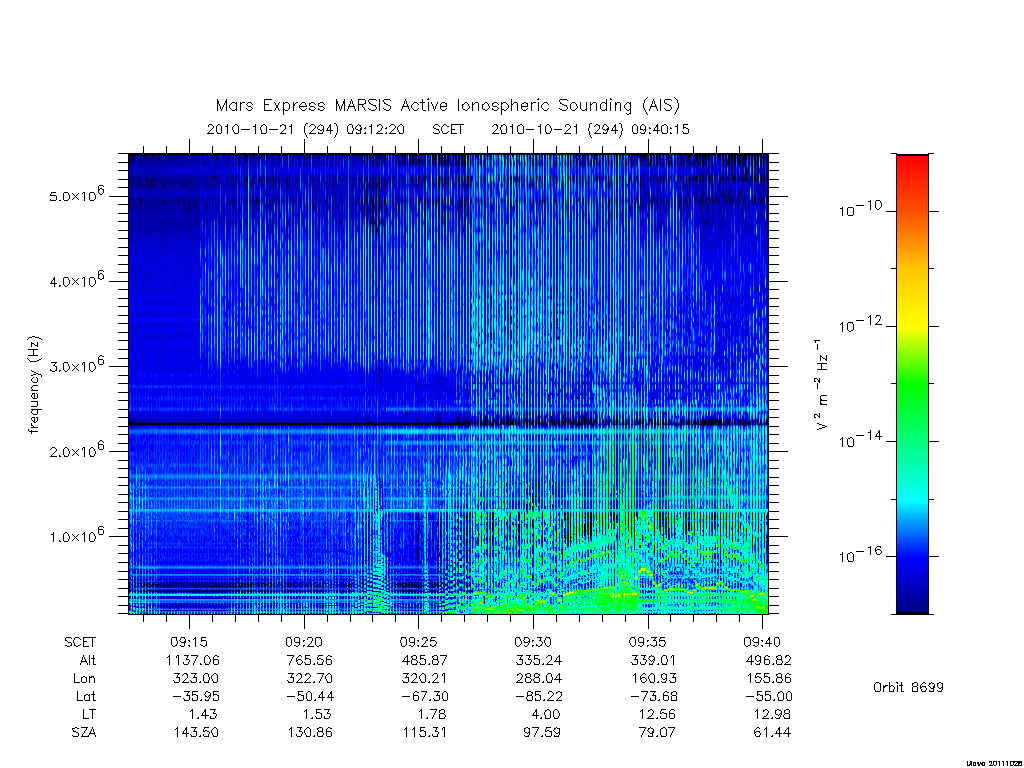Click the 'Orbit 8699' label

[908, 687]
